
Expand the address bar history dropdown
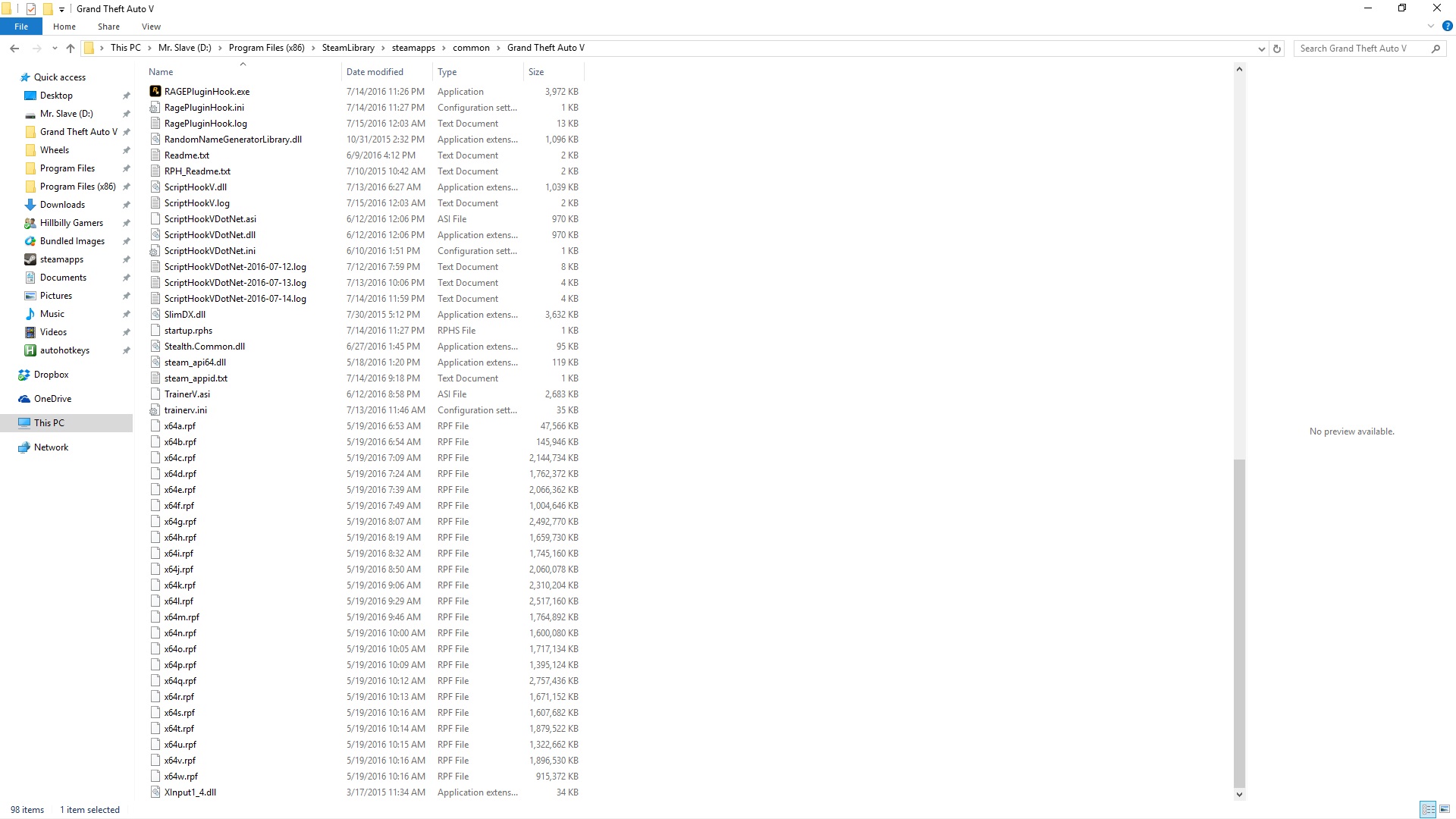[x=1261, y=49]
